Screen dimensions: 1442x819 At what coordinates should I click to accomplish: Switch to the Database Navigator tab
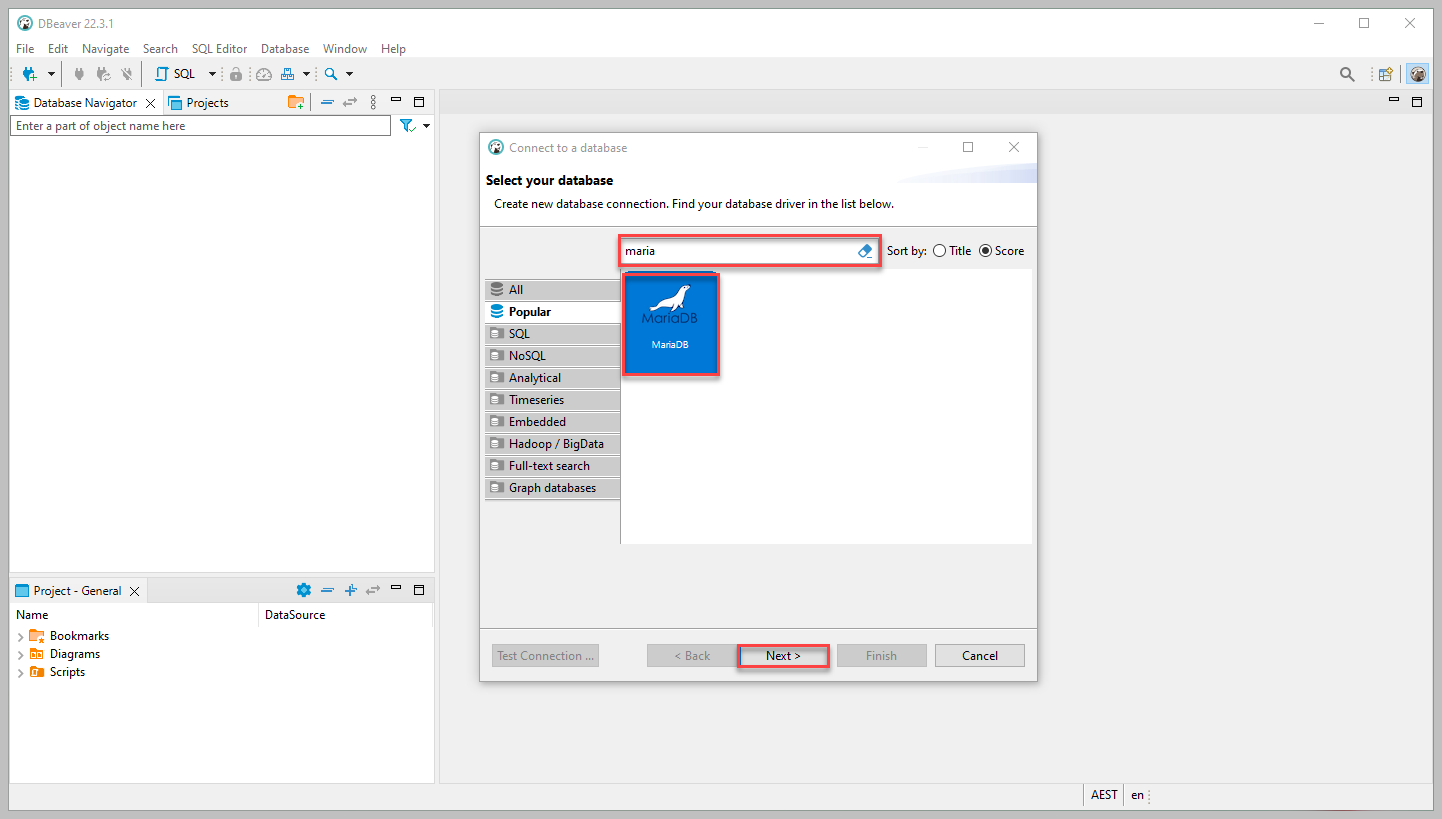coord(85,103)
